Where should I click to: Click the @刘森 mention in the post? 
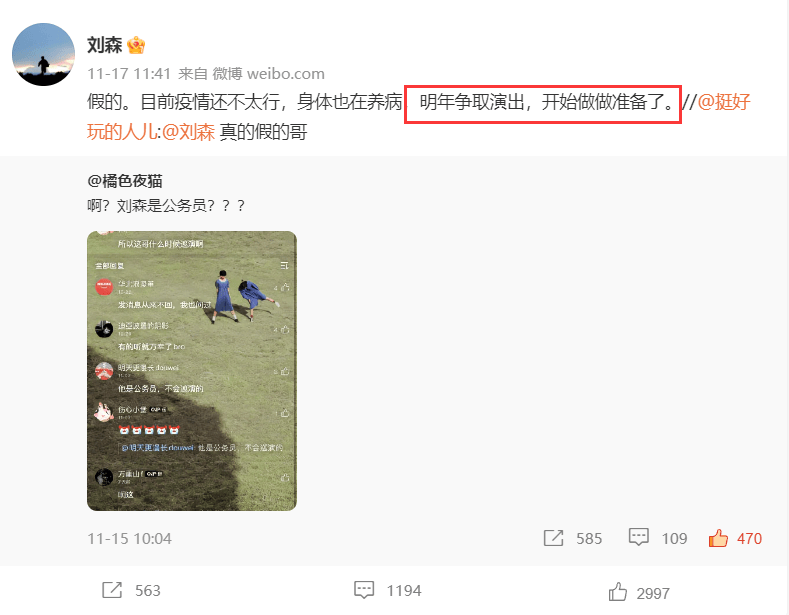coord(188,132)
